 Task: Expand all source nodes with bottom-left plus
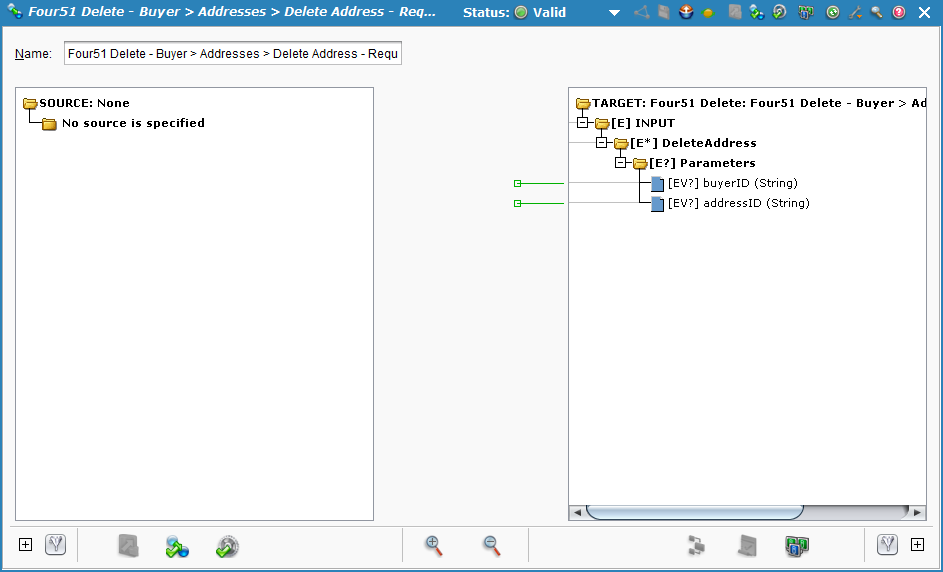[x=26, y=545]
